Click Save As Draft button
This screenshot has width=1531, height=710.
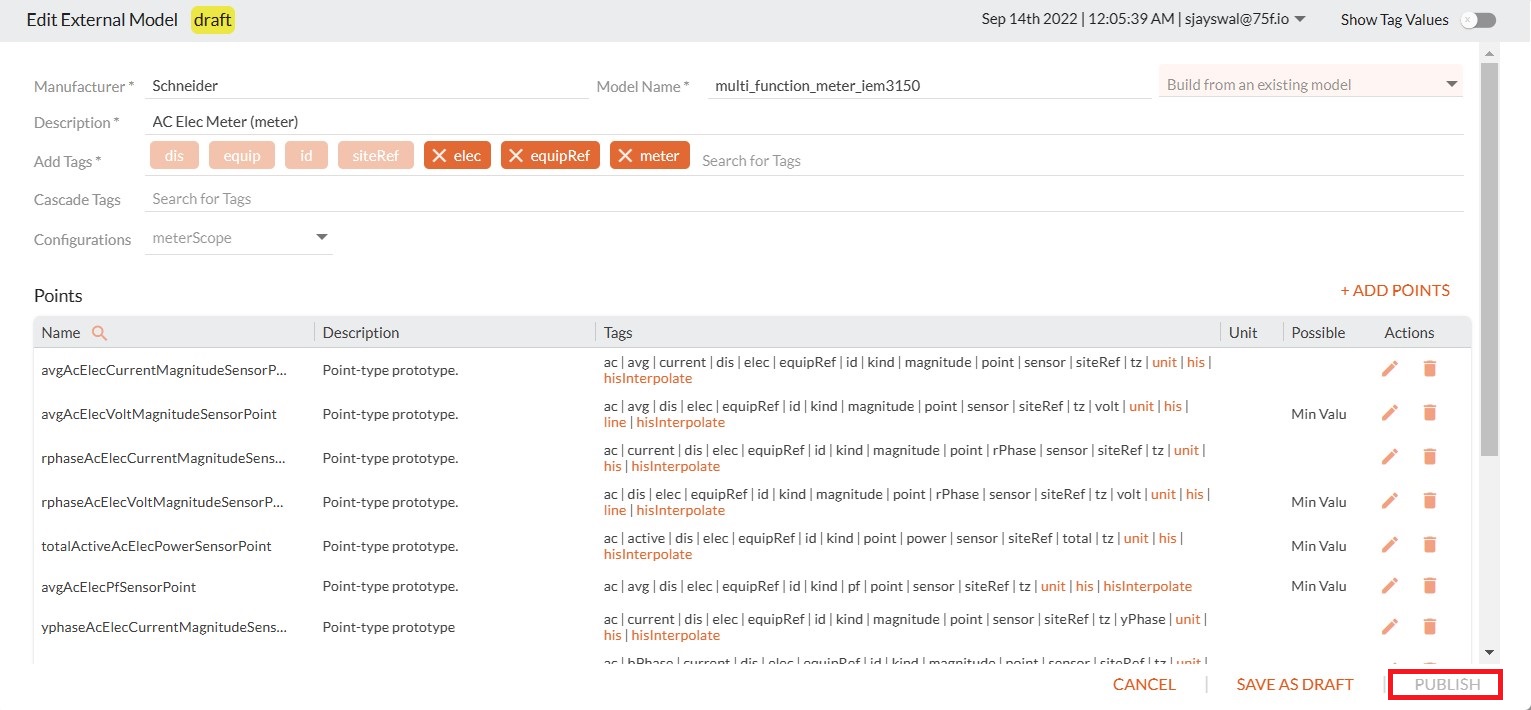pos(1295,685)
